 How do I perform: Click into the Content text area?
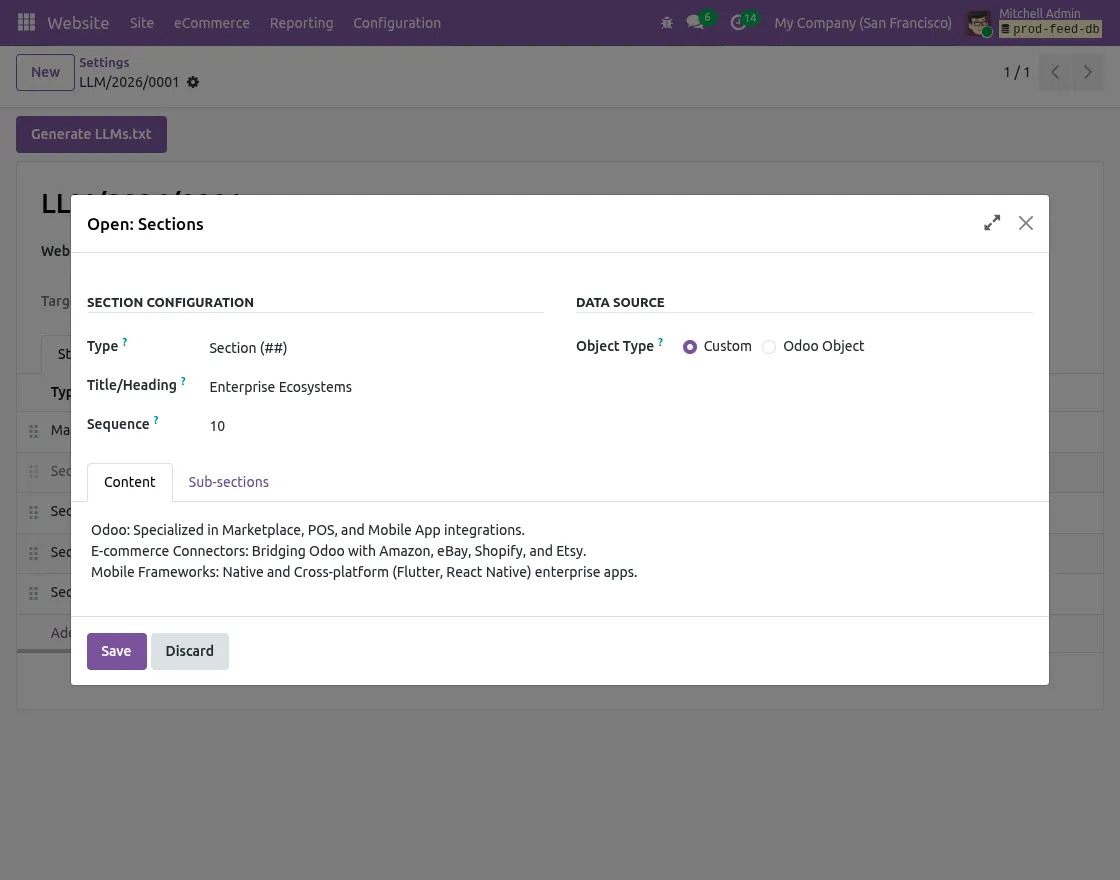click(559, 551)
